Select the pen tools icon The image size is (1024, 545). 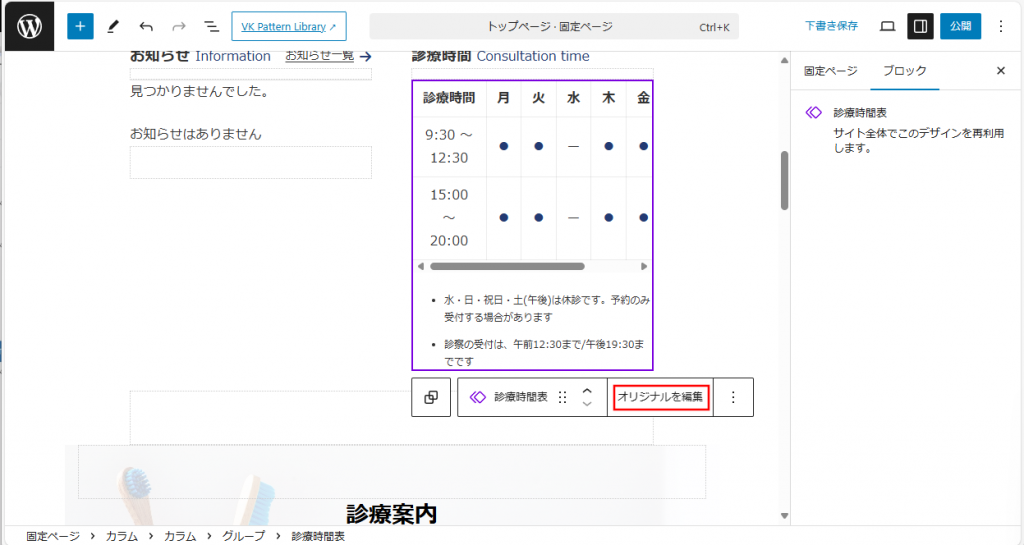[x=113, y=26]
